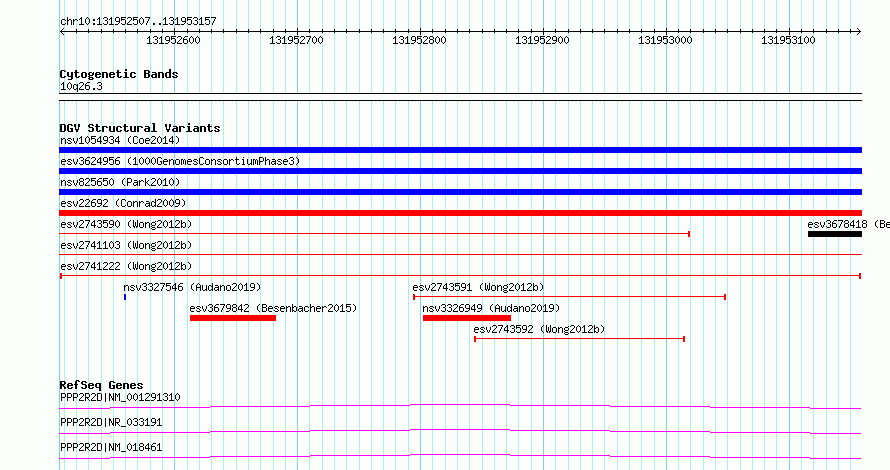This screenshot has width=890, height=470.
Task: Open the esv2741103 (Wong2012b) label
Action: click(126, 245)
